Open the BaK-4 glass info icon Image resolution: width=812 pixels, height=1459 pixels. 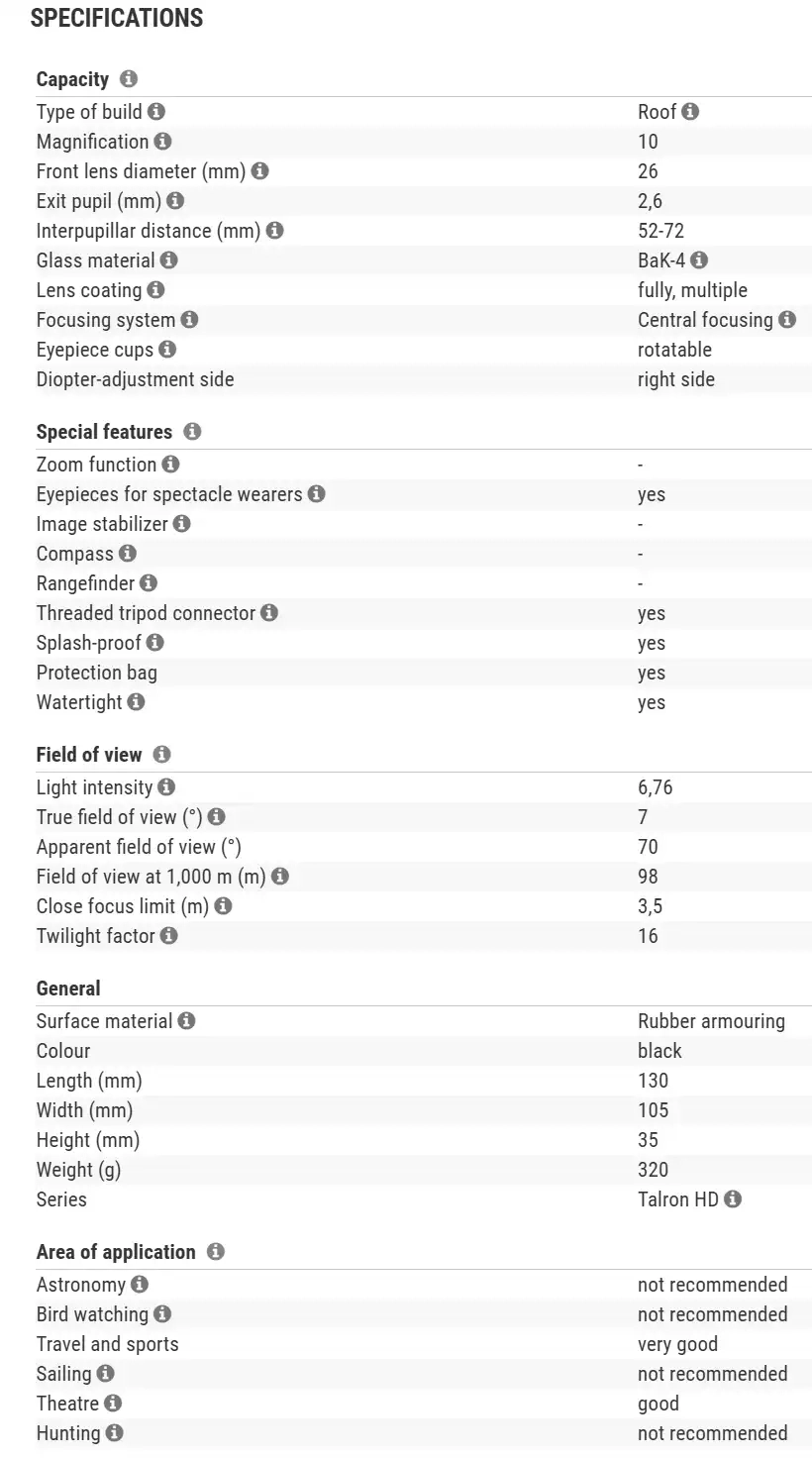[x=699, y=261]
